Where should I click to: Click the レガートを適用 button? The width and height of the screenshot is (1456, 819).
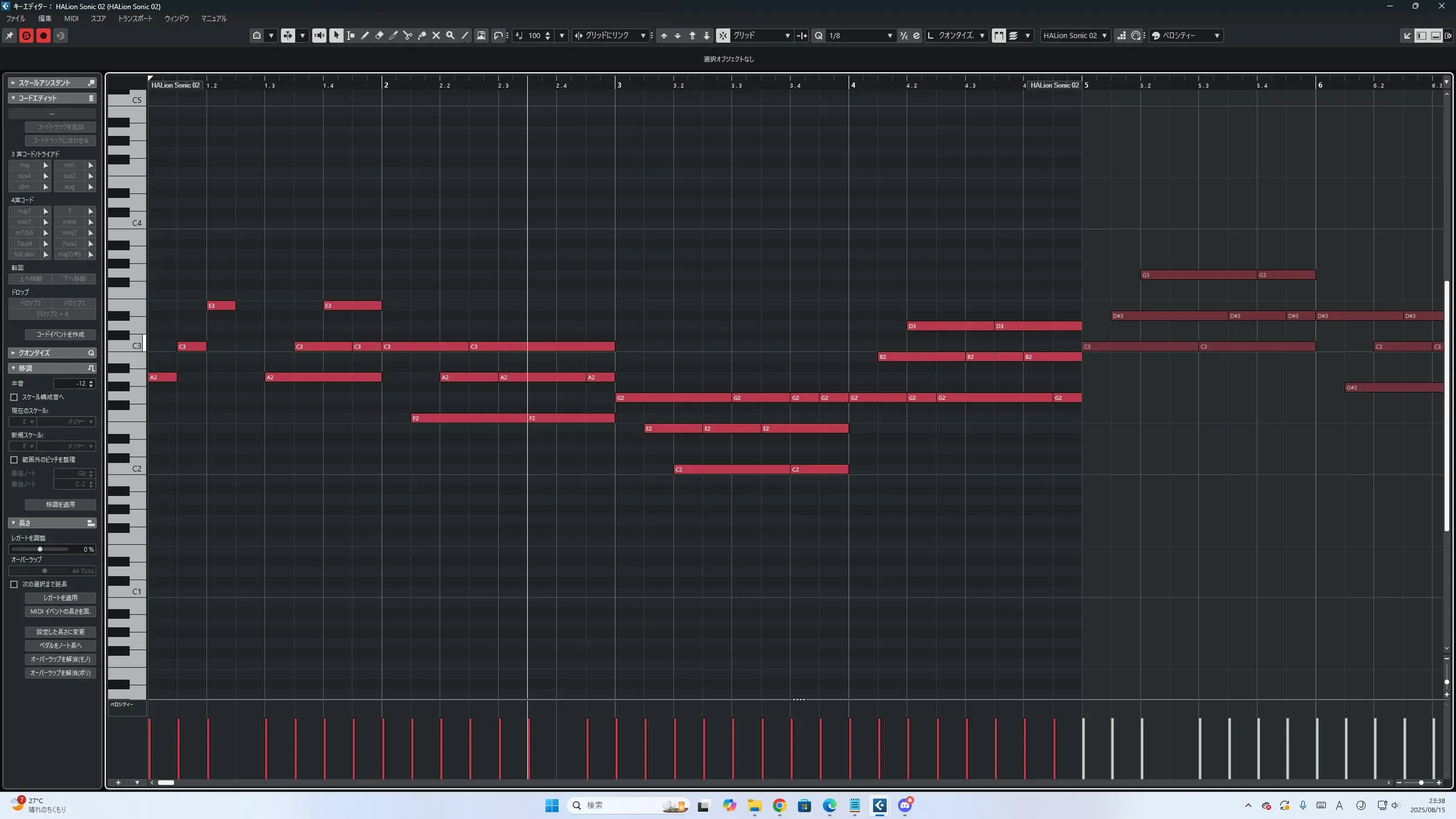(x=60, y=598)
